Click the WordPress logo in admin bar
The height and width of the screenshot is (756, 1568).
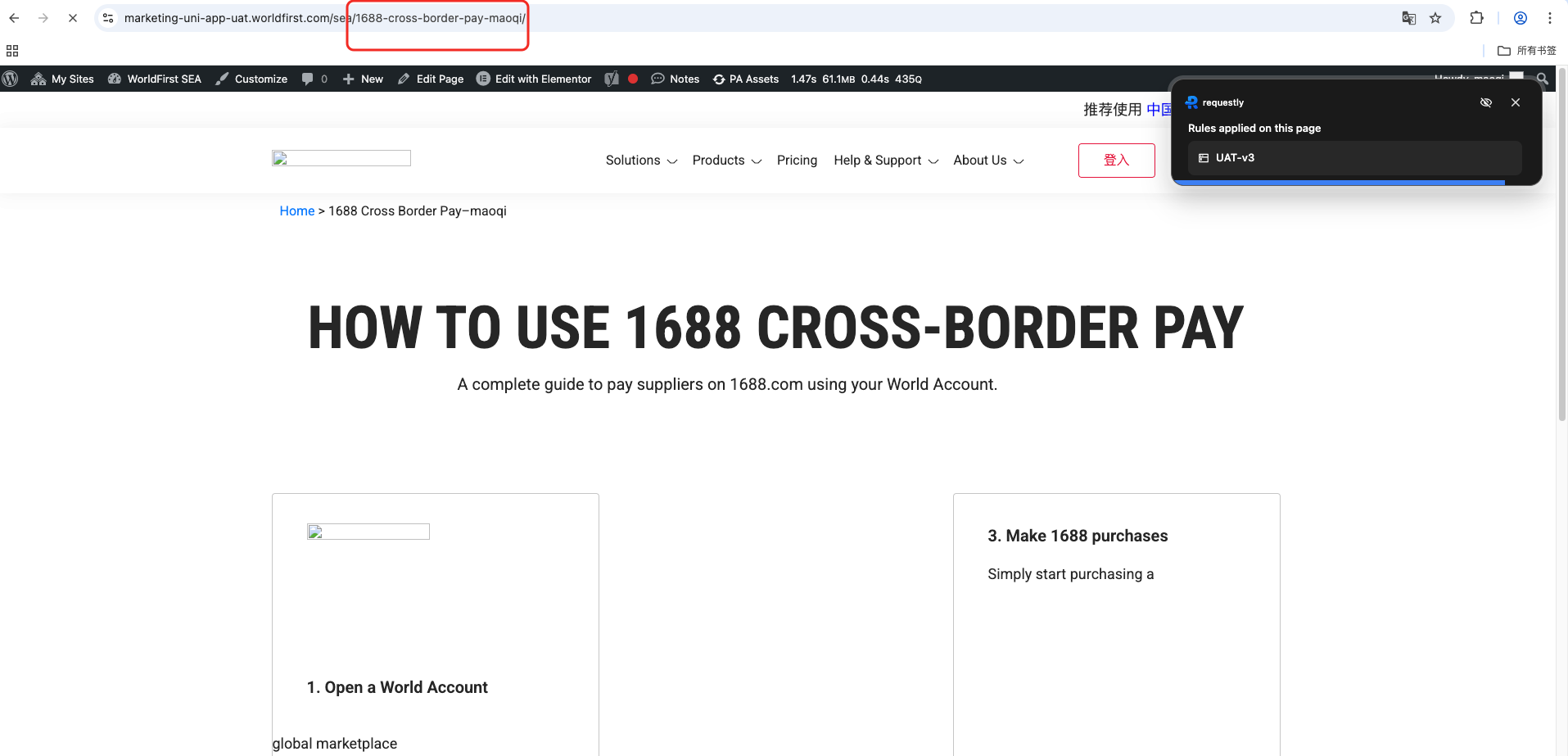tap(11, 79)
